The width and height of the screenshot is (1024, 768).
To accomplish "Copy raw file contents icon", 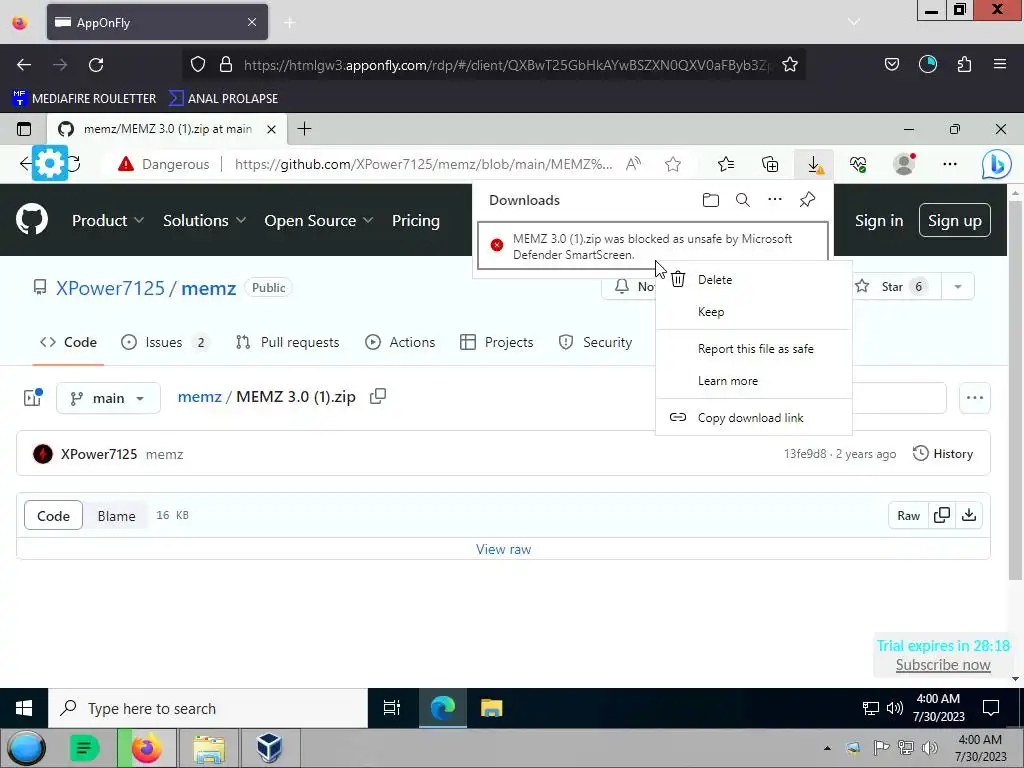I will coord(942,515).
